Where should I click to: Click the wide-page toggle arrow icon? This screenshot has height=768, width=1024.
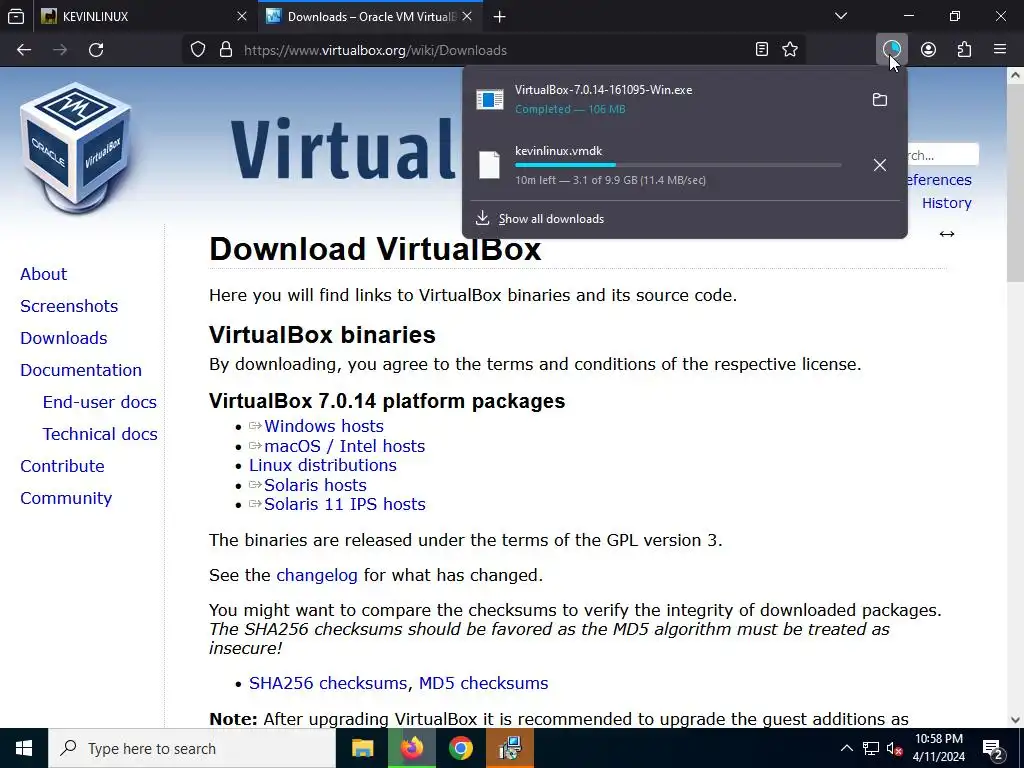coord(947,234)
